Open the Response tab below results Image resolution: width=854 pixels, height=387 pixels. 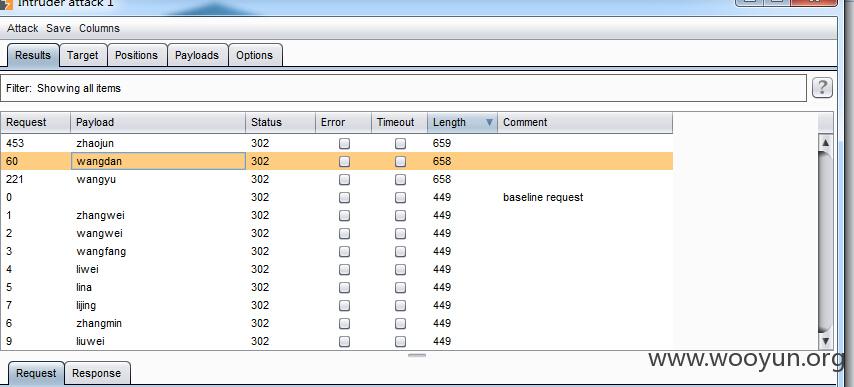pyautogui.click(x=96, y=373)
